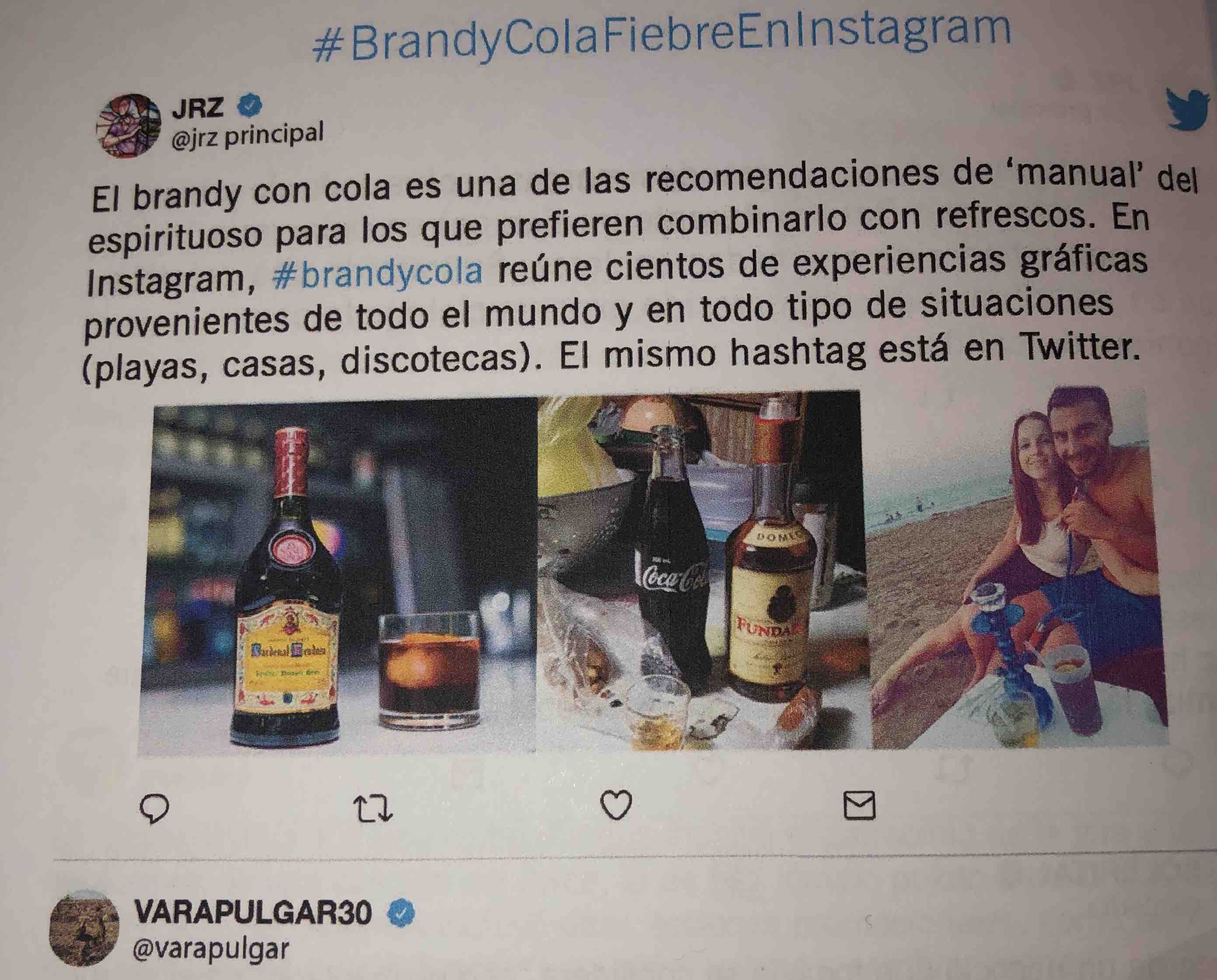The width and height of the screenshot is (1217, 980).
Task: Click the VARAPULGAR30 account name
Action: click(253, 912)
